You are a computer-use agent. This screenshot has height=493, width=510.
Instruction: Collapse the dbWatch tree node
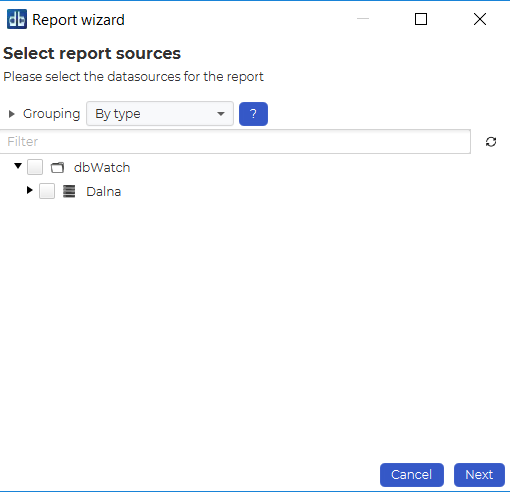pyautogui.click(x=18, y=165)
